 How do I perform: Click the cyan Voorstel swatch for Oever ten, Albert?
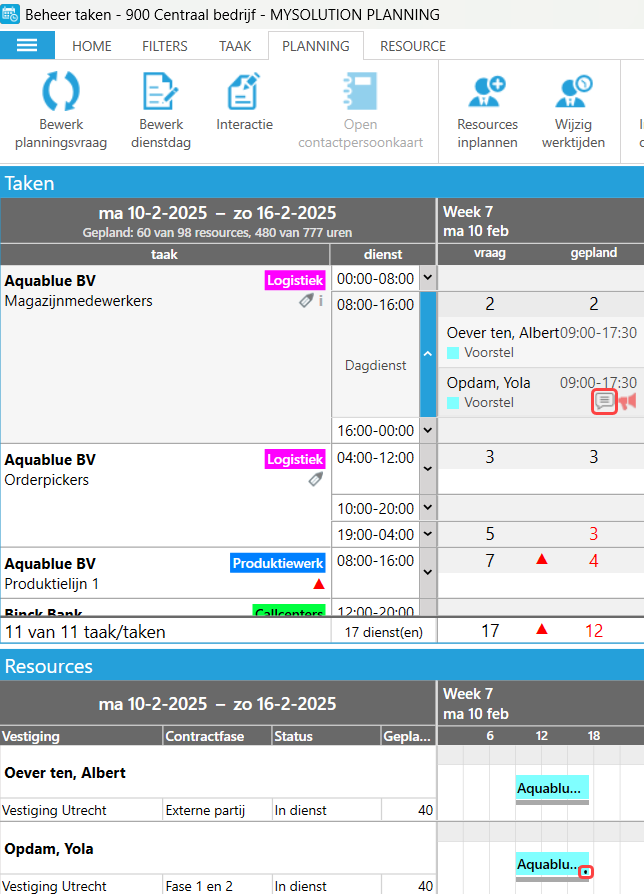point(453,353)
